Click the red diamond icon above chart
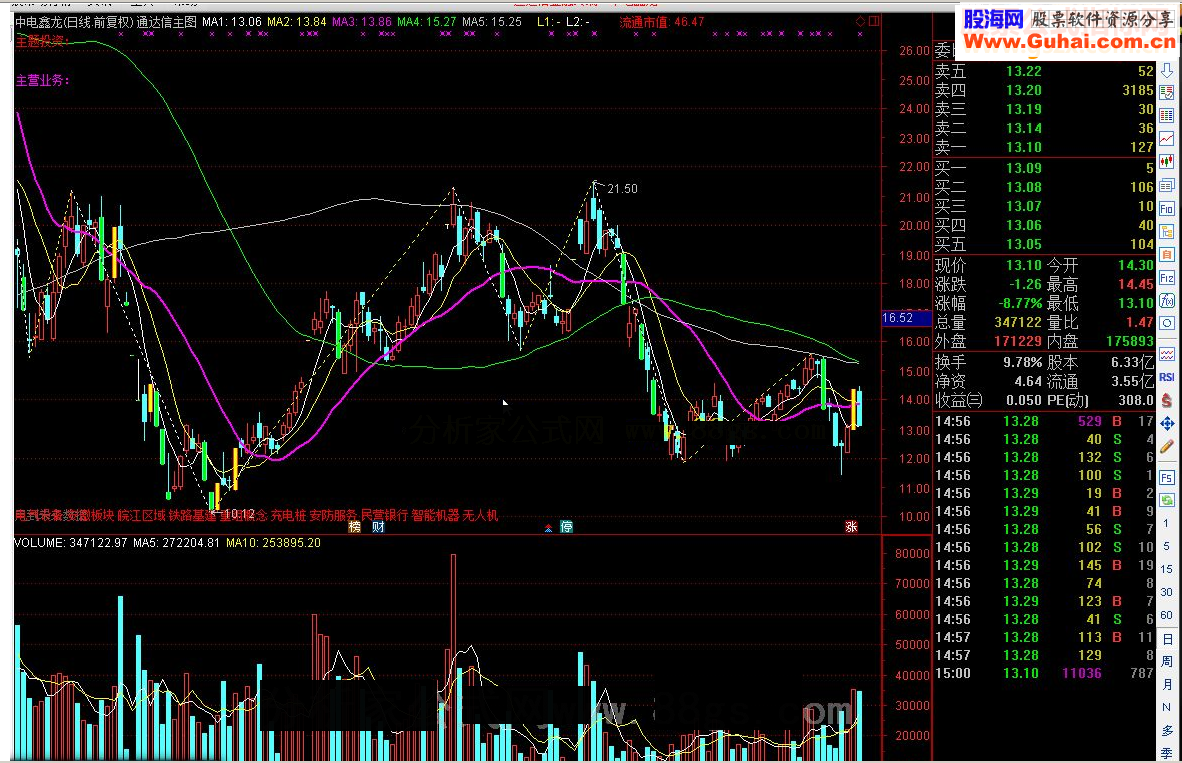 point(860,22)
